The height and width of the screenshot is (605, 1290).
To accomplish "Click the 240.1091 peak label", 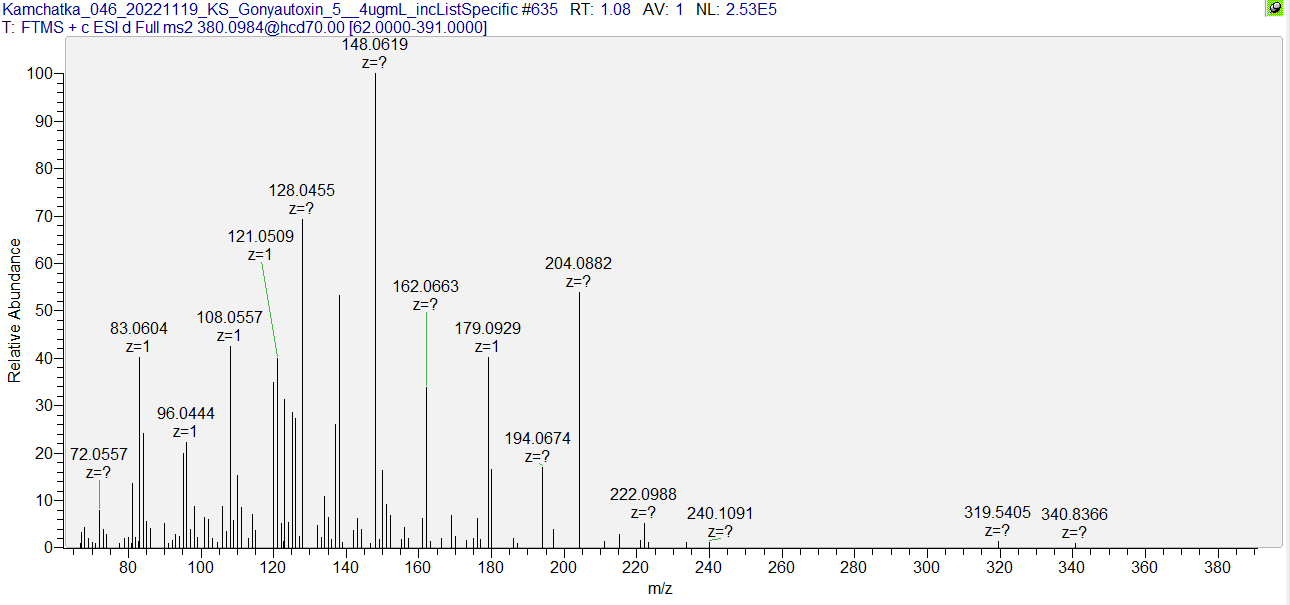I will coord(720,514).
